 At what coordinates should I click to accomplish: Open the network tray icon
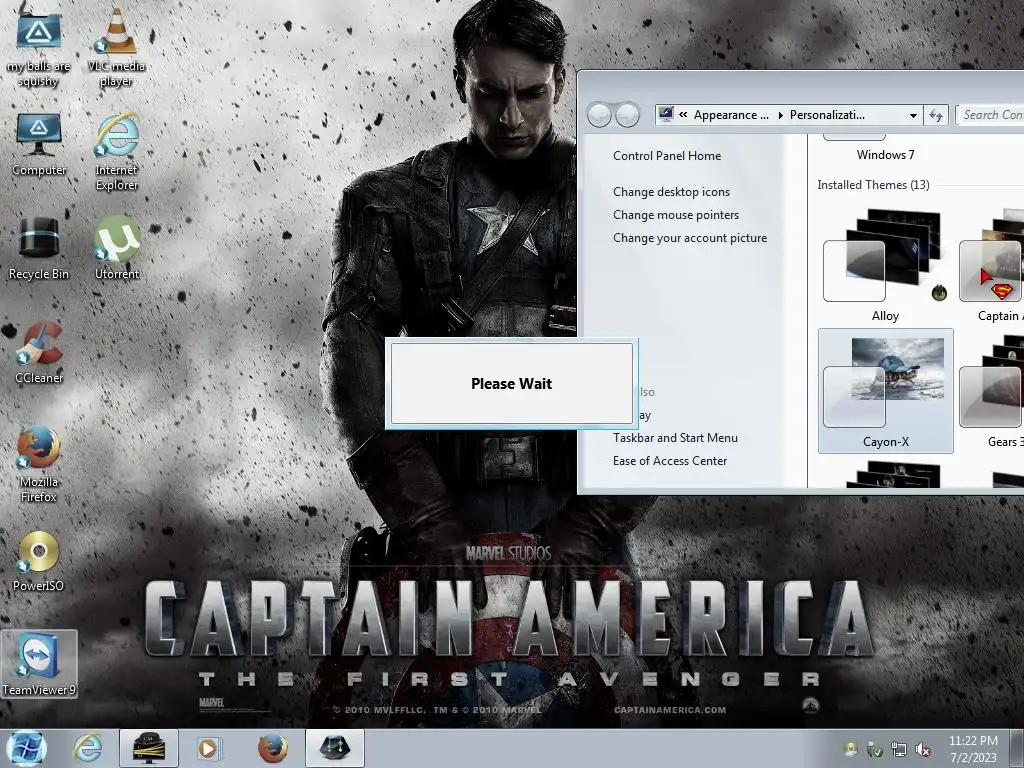pyautogui.click(x=899, y=750)
